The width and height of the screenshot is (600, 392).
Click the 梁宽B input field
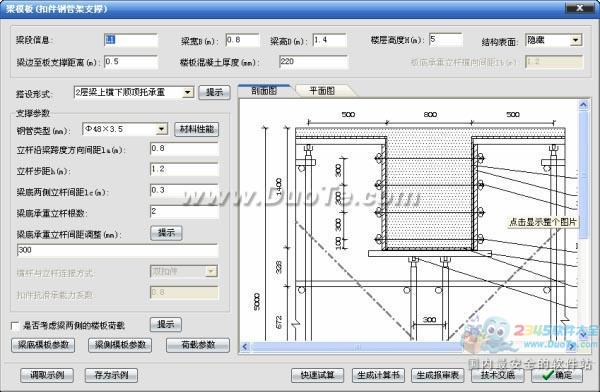click(x=242, y=40)
